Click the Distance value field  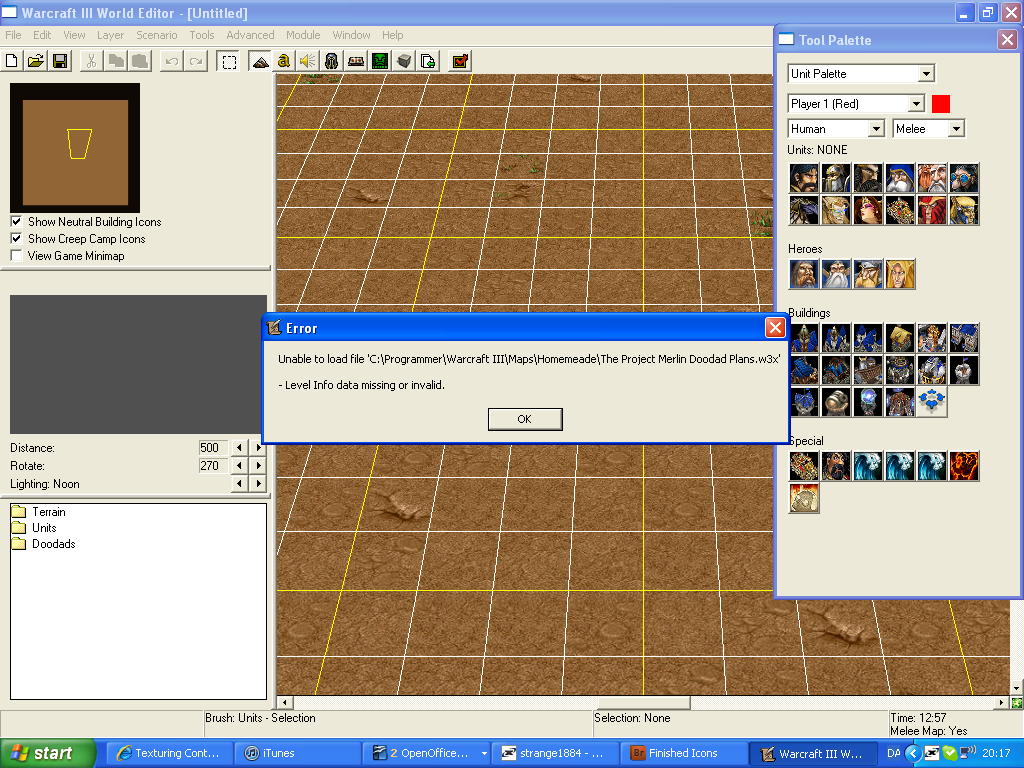click(213, 448)
